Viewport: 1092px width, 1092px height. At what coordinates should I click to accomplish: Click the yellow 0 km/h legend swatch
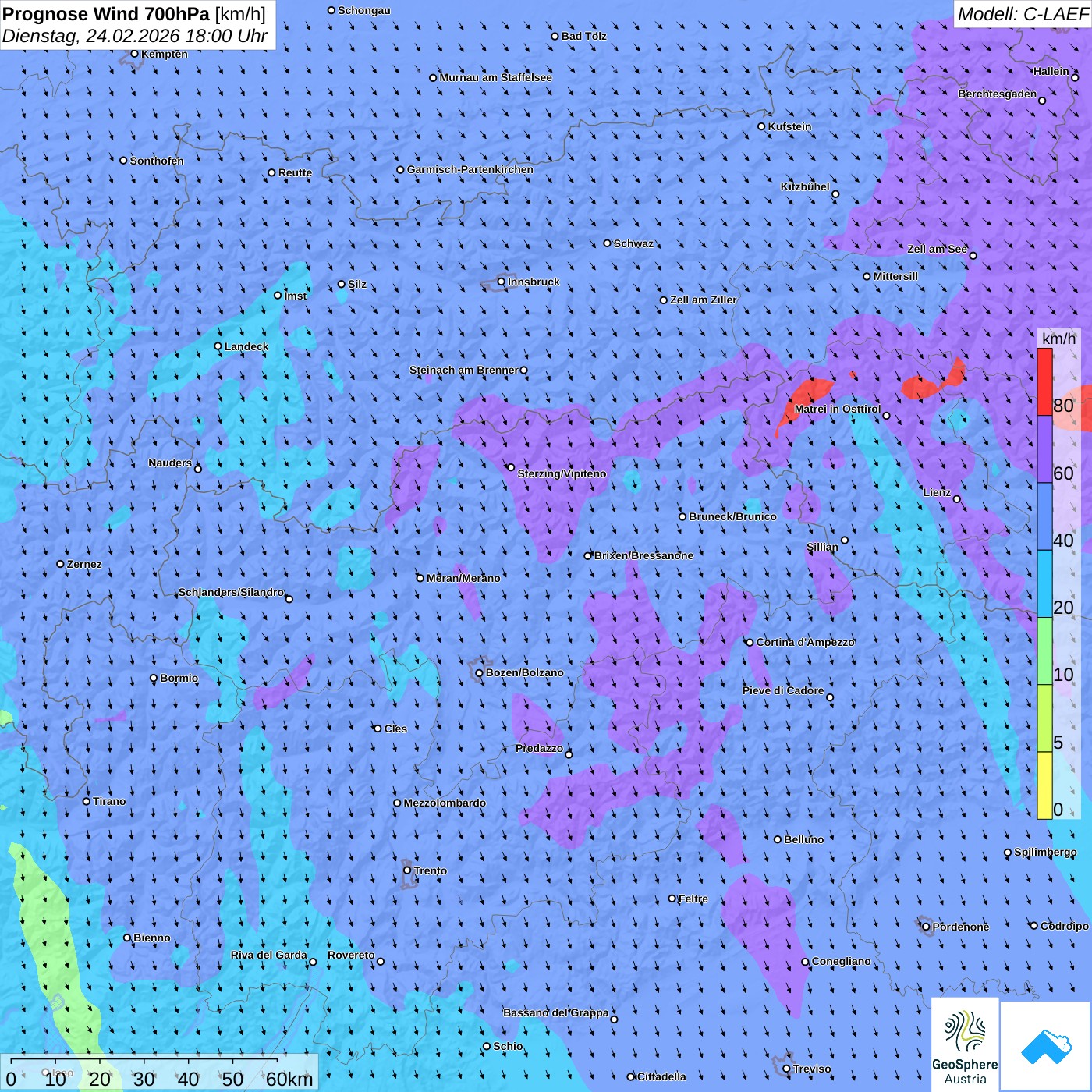(x=1044, y=785)
